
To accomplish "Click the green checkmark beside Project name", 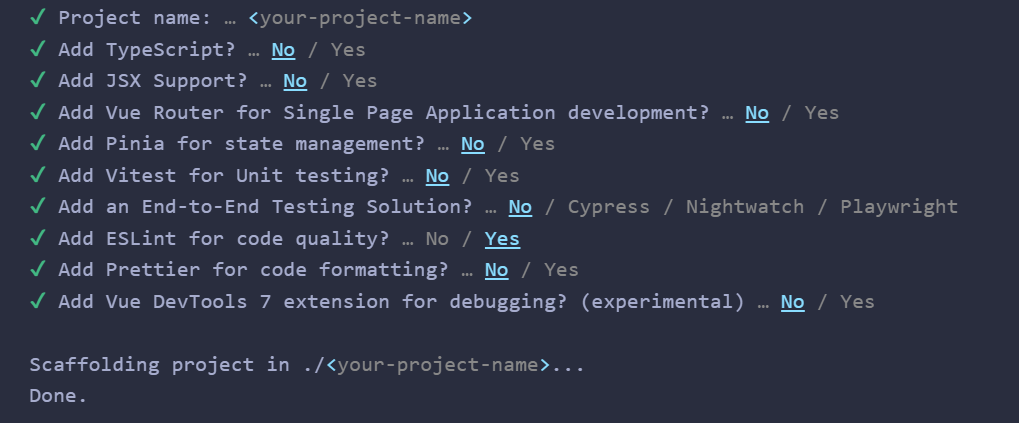I will pyautogui.click(x=37, y=18).
